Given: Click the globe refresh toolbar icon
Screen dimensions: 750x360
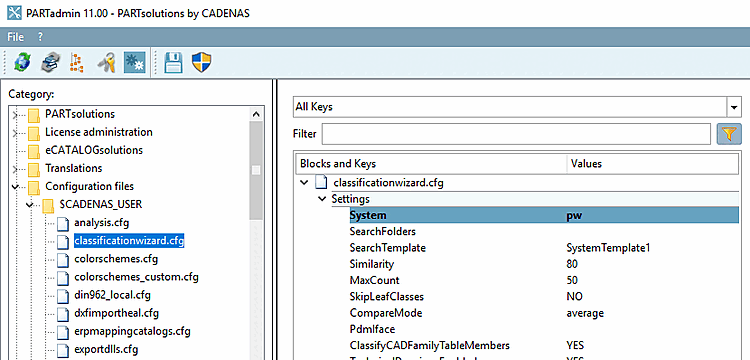Looking at the screenshot, I should coord(22,62).
